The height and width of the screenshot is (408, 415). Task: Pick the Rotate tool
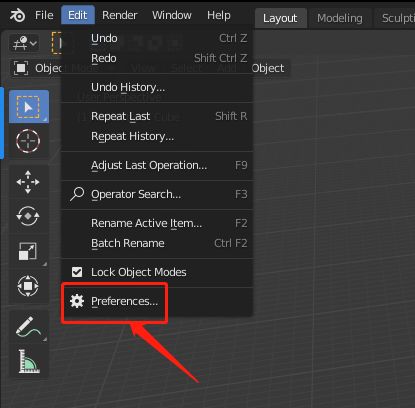[x=28, y=216]
